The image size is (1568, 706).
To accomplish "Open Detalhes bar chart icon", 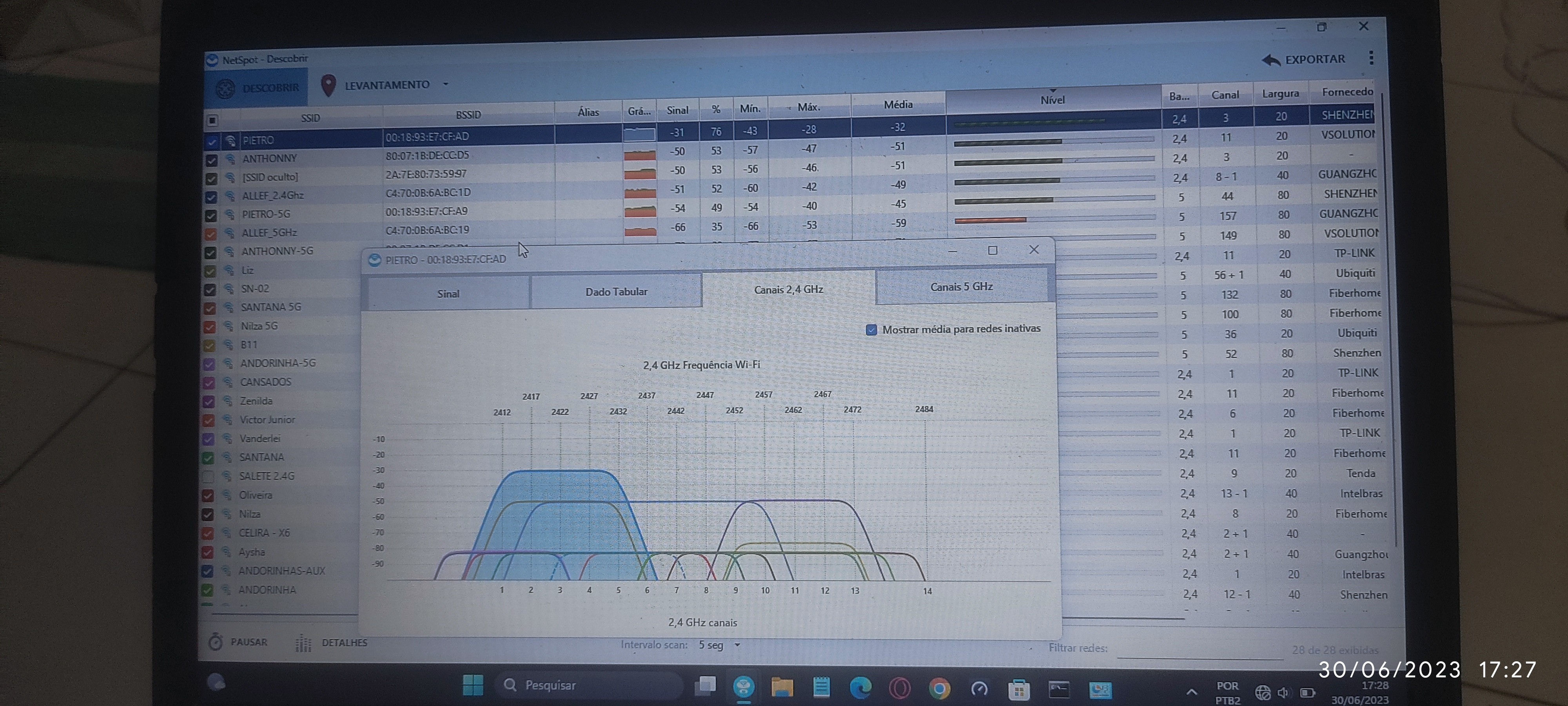I will click(303, 642).
